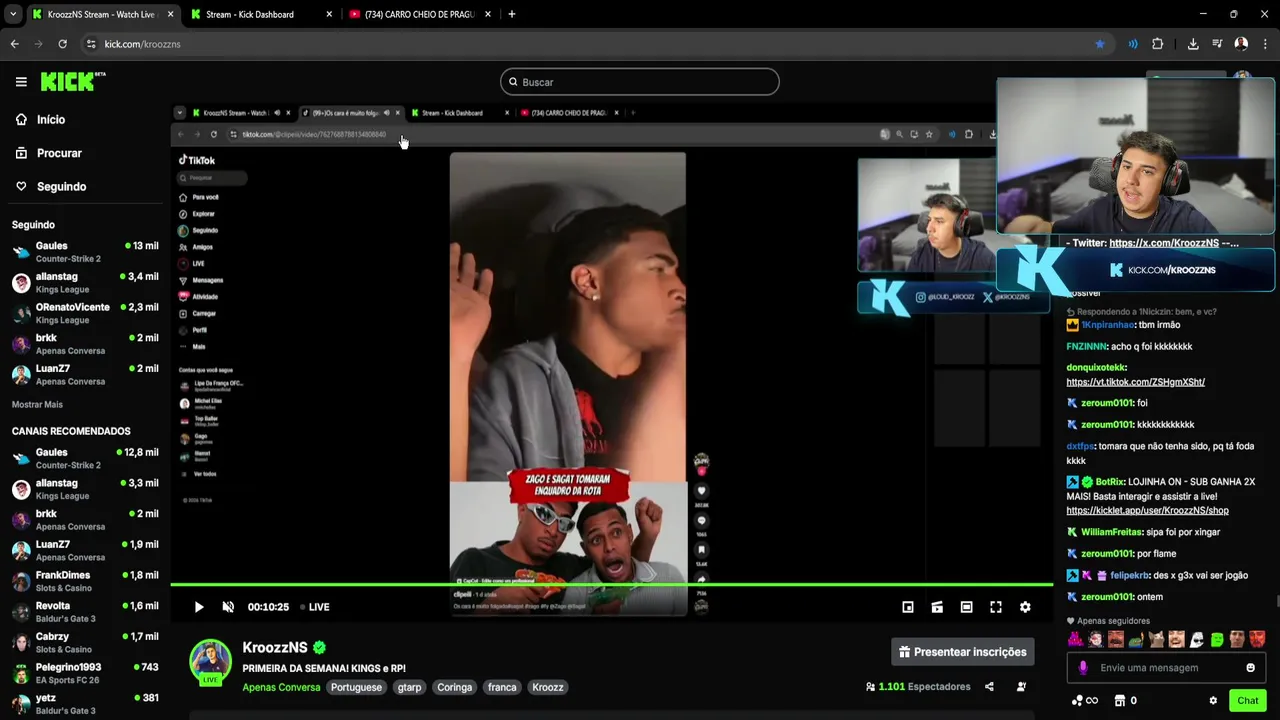Toggle mini player mode
This screenshot has width=1280, height=720.
point(908,607)
